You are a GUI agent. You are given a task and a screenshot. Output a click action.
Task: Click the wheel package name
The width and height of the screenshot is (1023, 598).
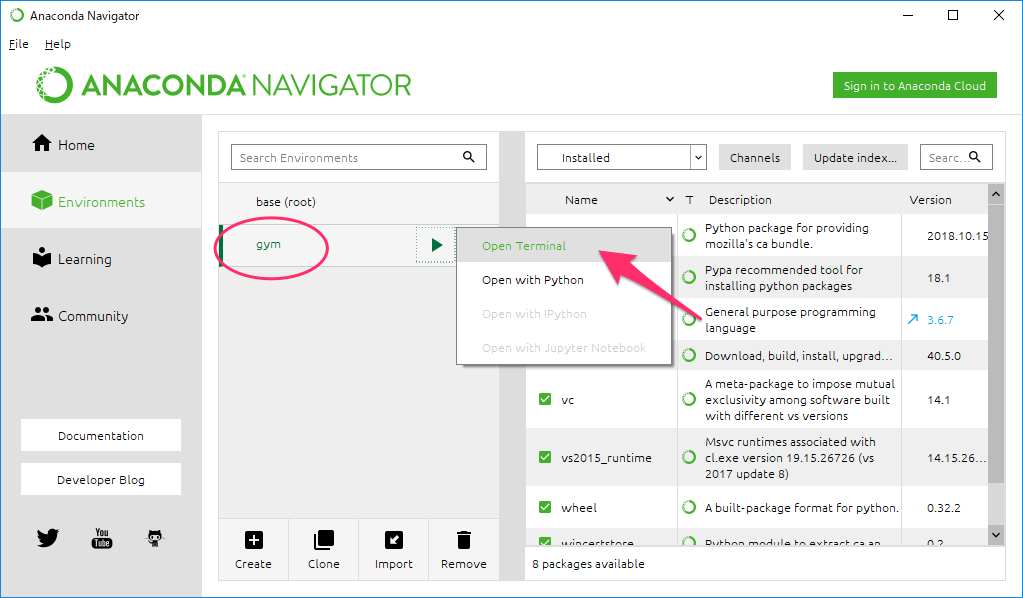[x=579, y=507]
